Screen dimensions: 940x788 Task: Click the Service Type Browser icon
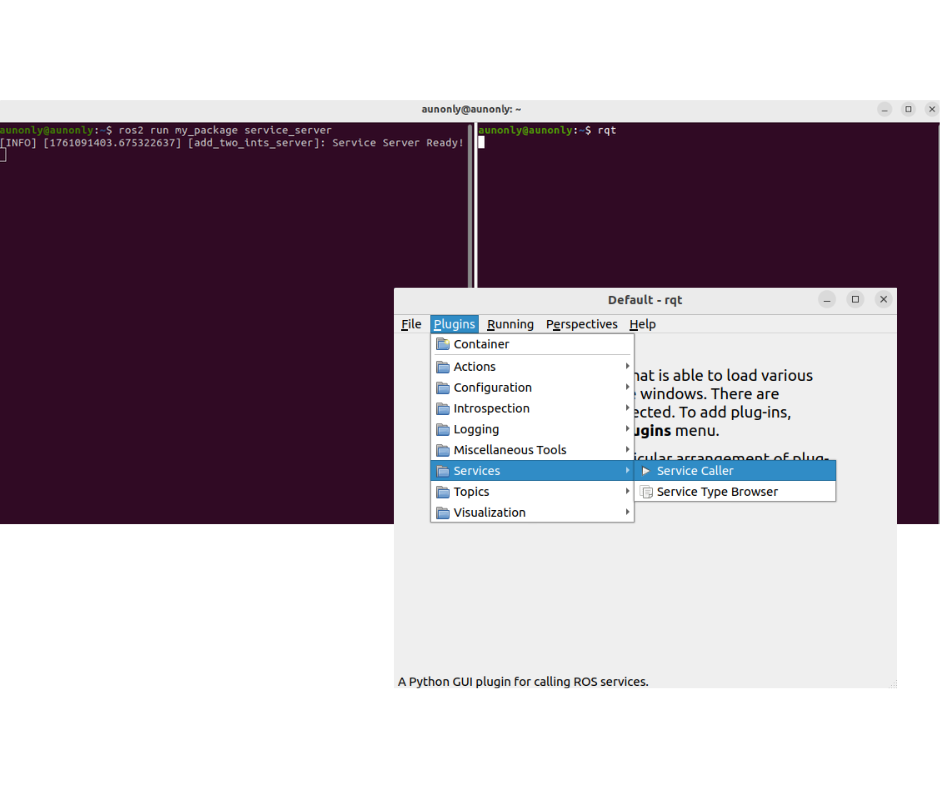coord(646,492)
